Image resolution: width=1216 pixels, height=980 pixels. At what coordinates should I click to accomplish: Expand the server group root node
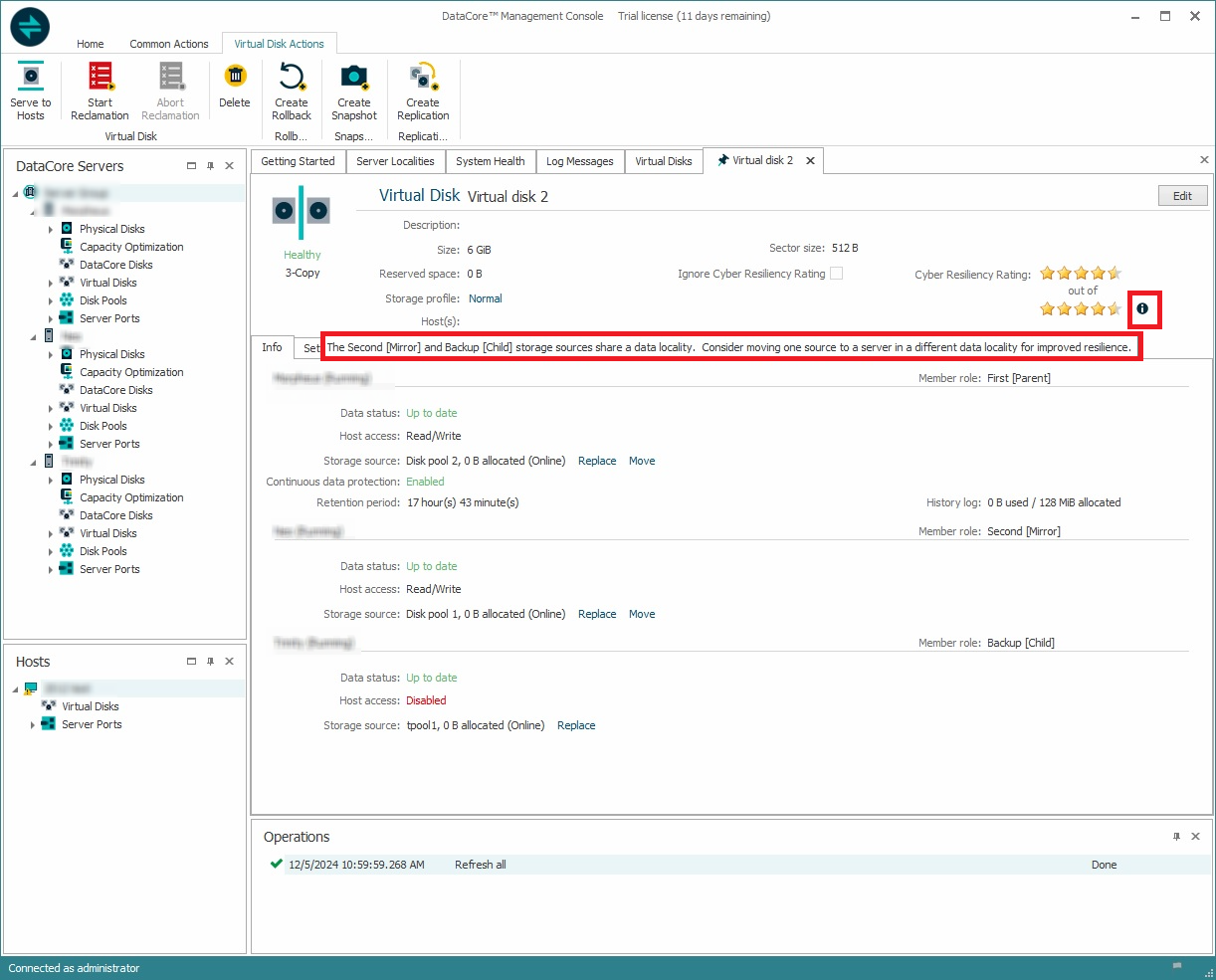click(x=16, y=193)
